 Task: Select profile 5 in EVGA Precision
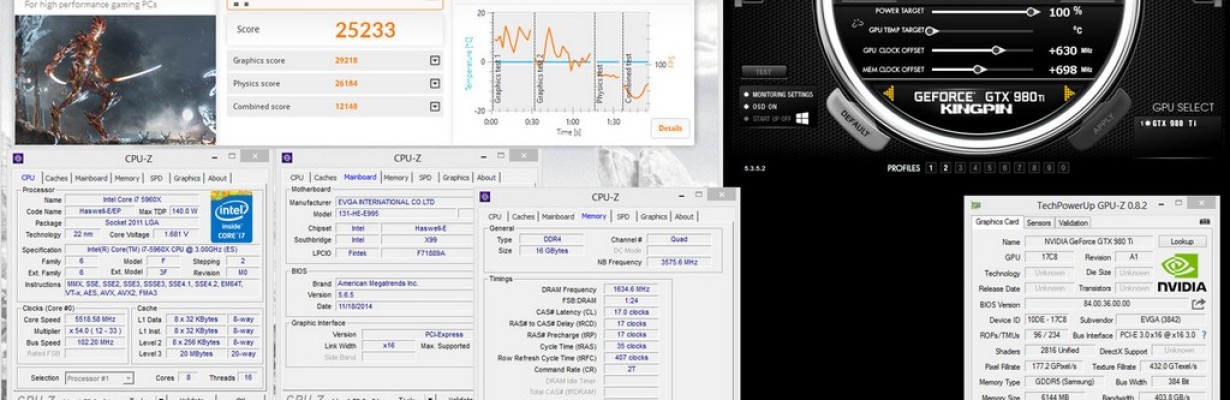[990, 168]
